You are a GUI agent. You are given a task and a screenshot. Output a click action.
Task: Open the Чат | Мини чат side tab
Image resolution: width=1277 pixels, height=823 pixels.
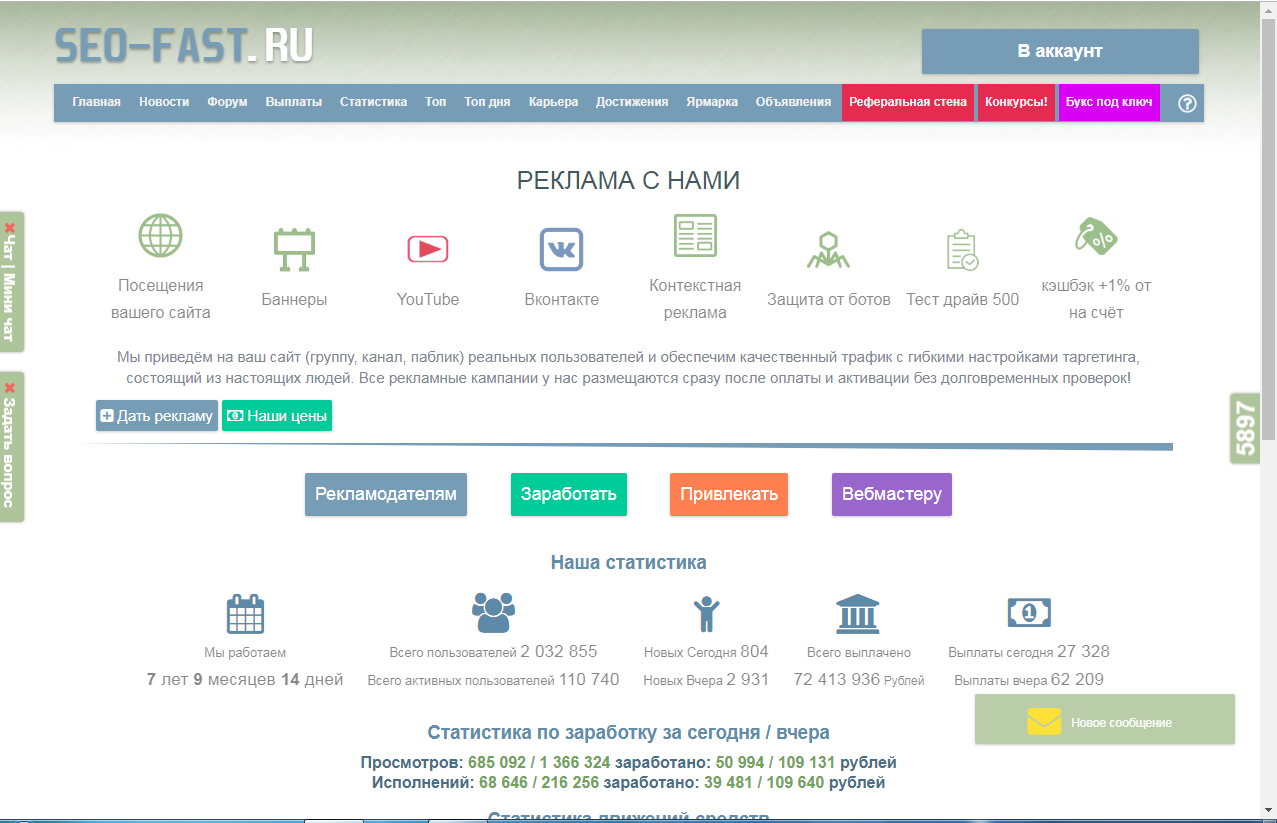click(x=11, y=282)
